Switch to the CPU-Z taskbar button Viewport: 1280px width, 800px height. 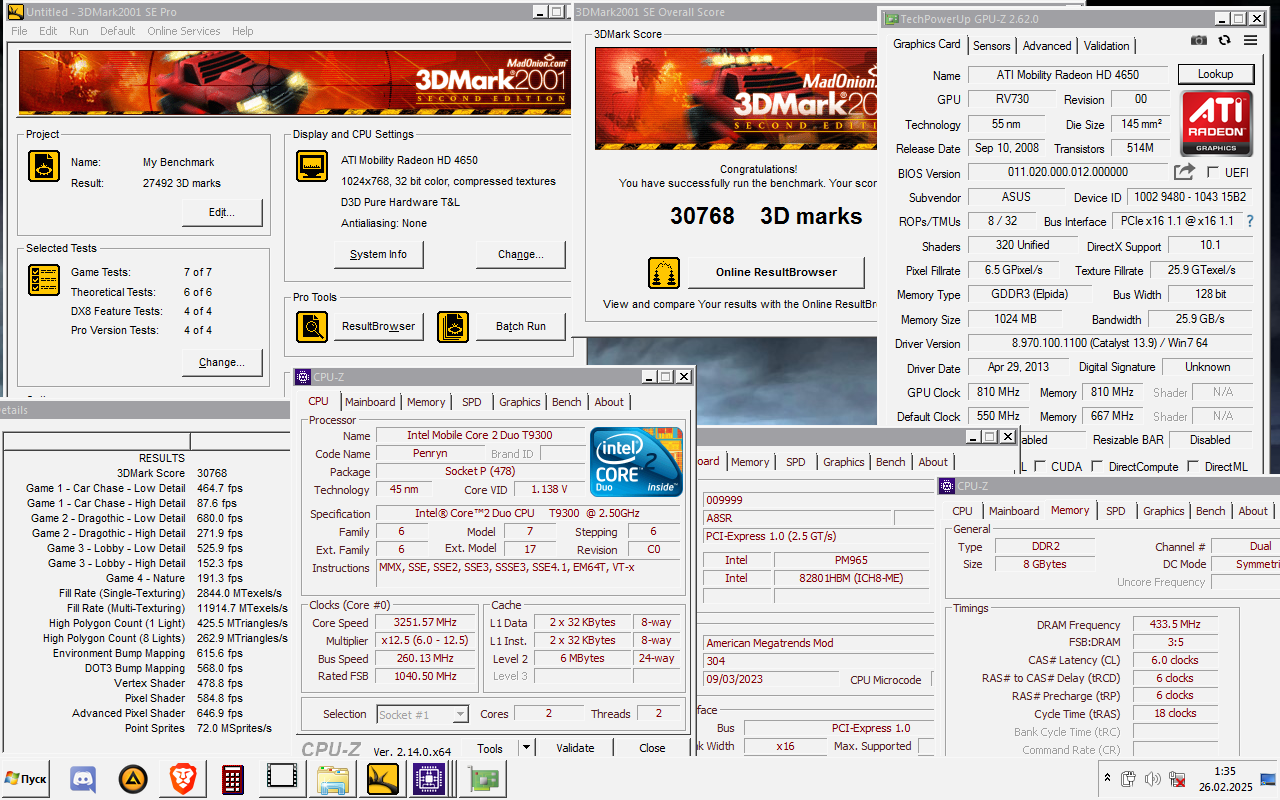430,779
